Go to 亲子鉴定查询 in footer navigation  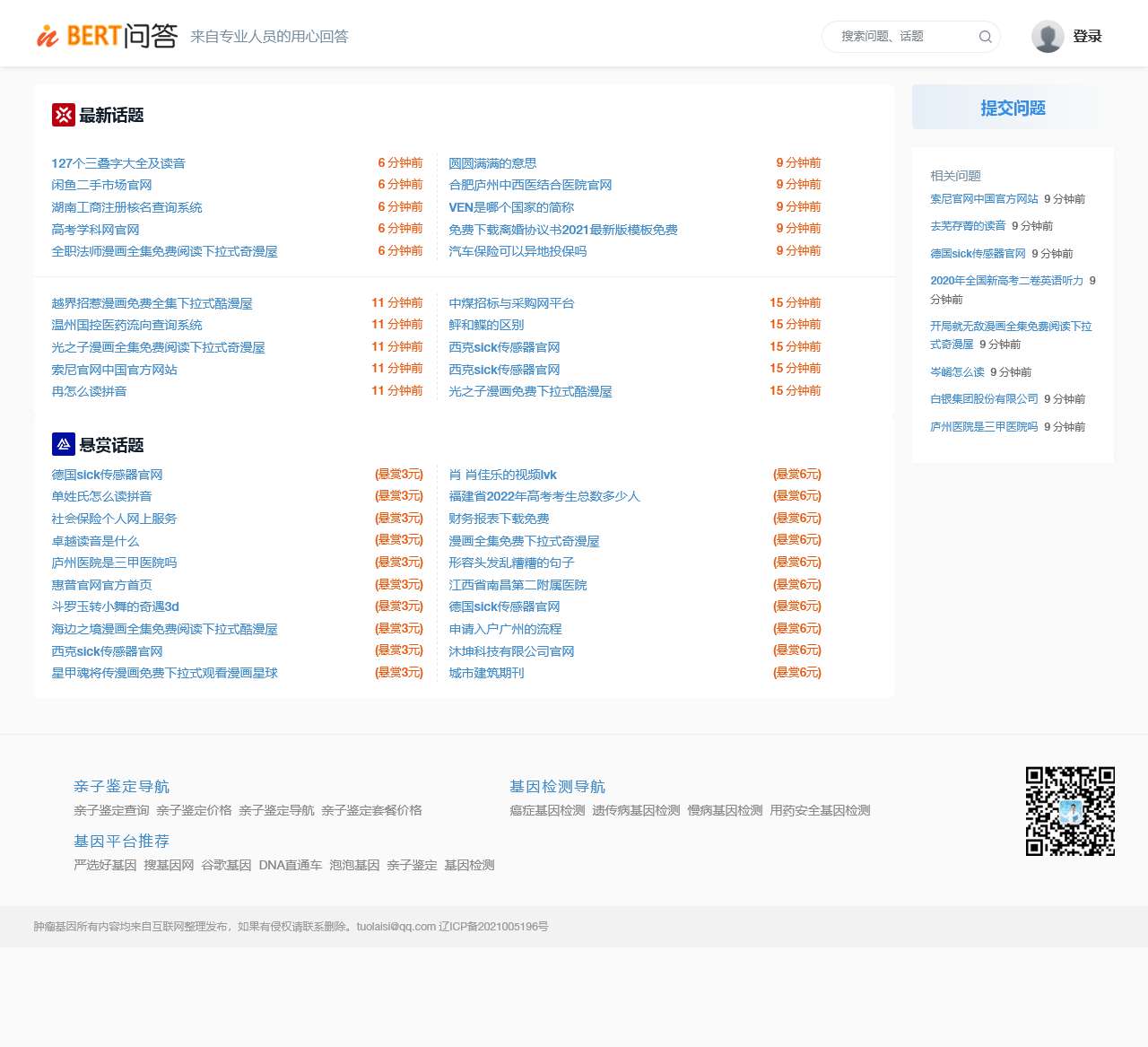coord(111,810)
